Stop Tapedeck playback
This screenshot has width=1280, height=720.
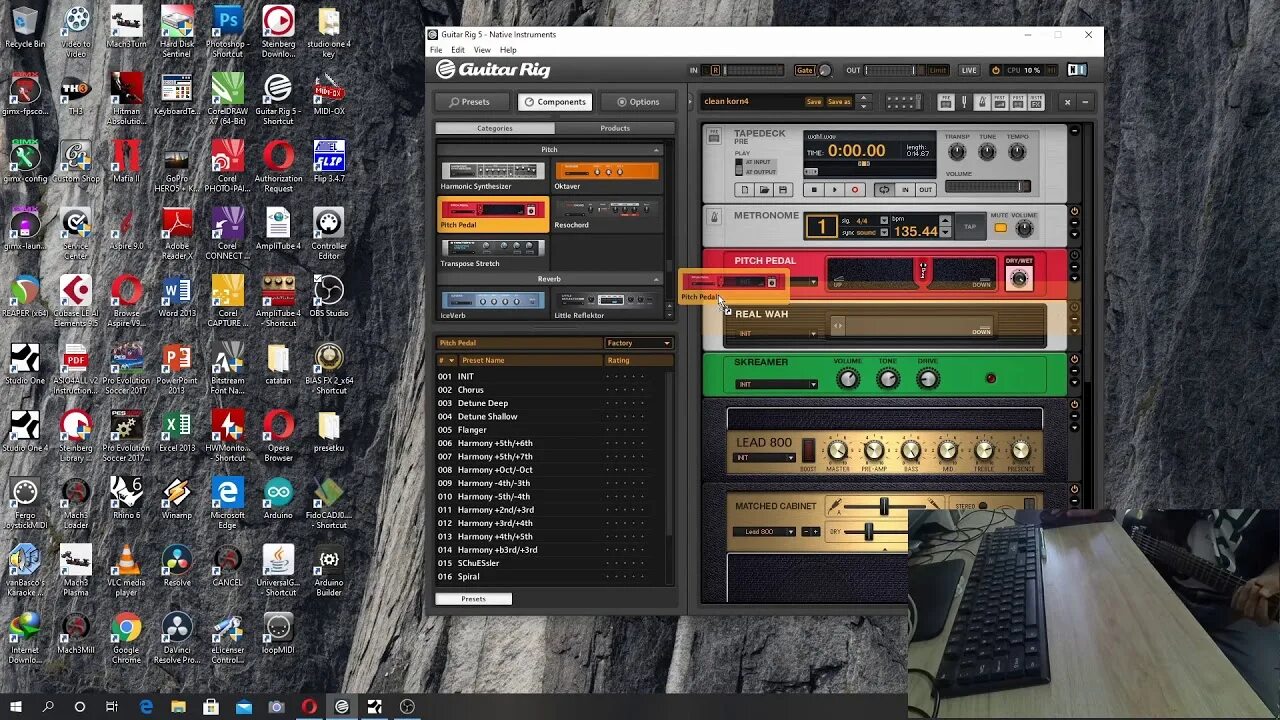click(814, 190)
